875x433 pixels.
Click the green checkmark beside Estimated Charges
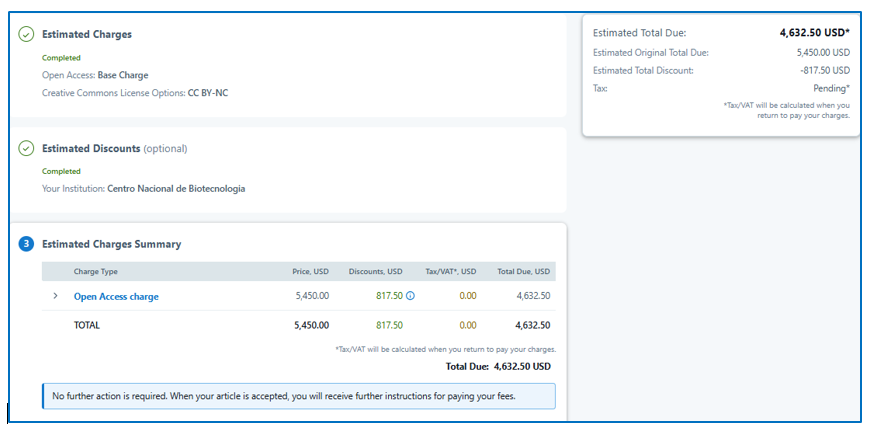click(x=26, y=34)
